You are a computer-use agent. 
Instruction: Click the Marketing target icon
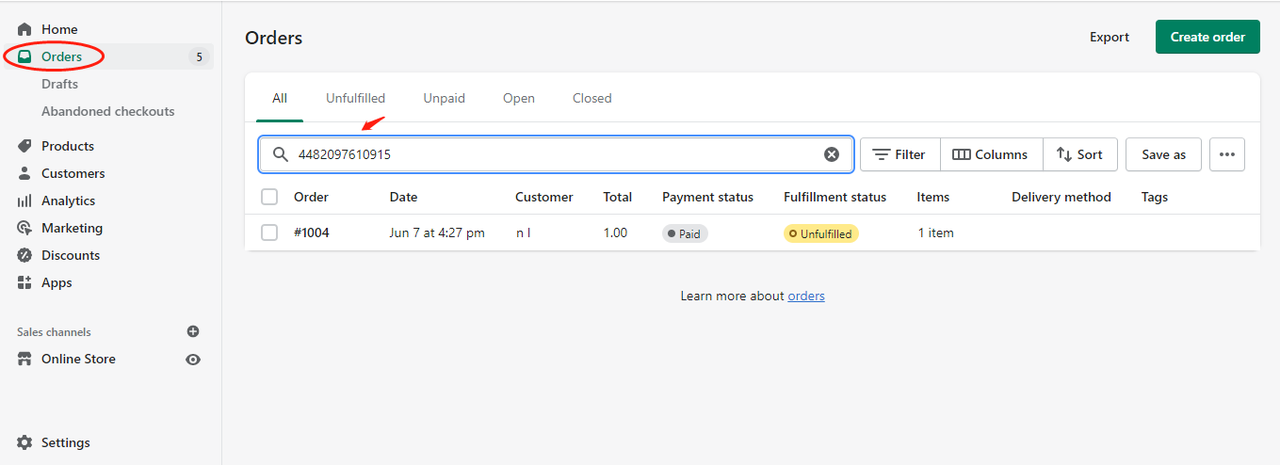point(25,228)
